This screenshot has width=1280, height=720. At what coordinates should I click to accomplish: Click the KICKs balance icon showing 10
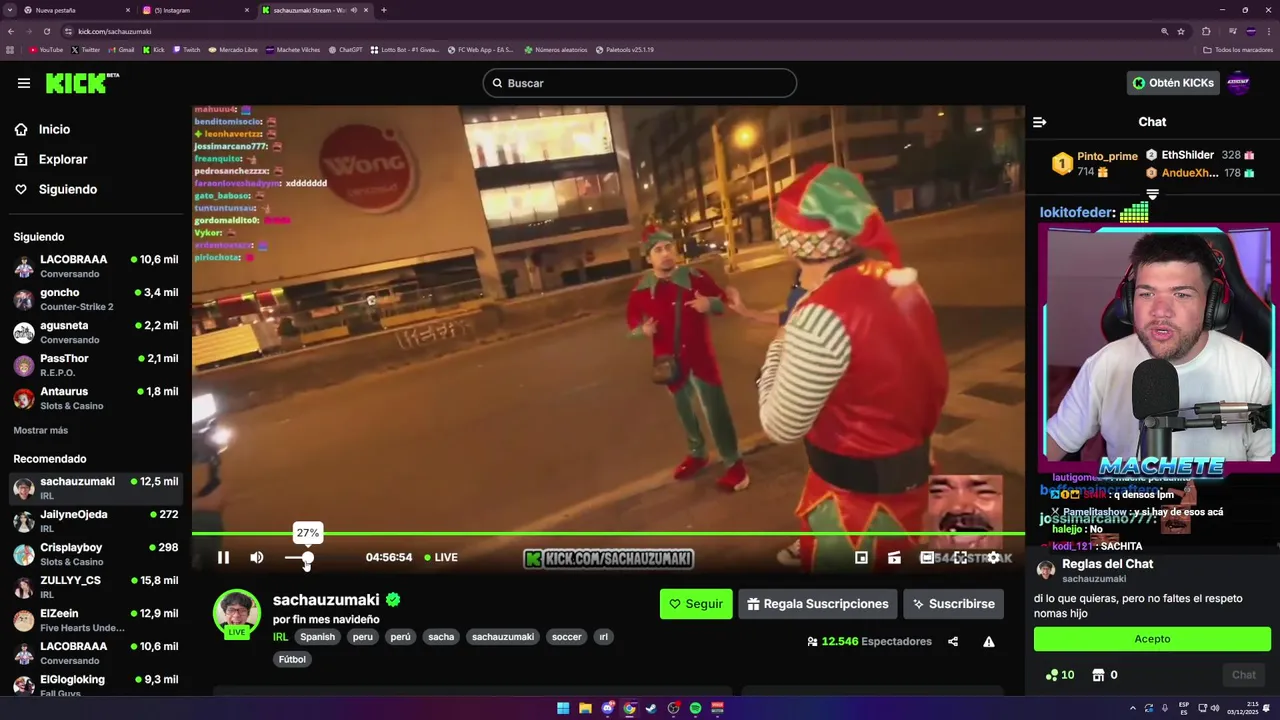[x=1059, y=675]
